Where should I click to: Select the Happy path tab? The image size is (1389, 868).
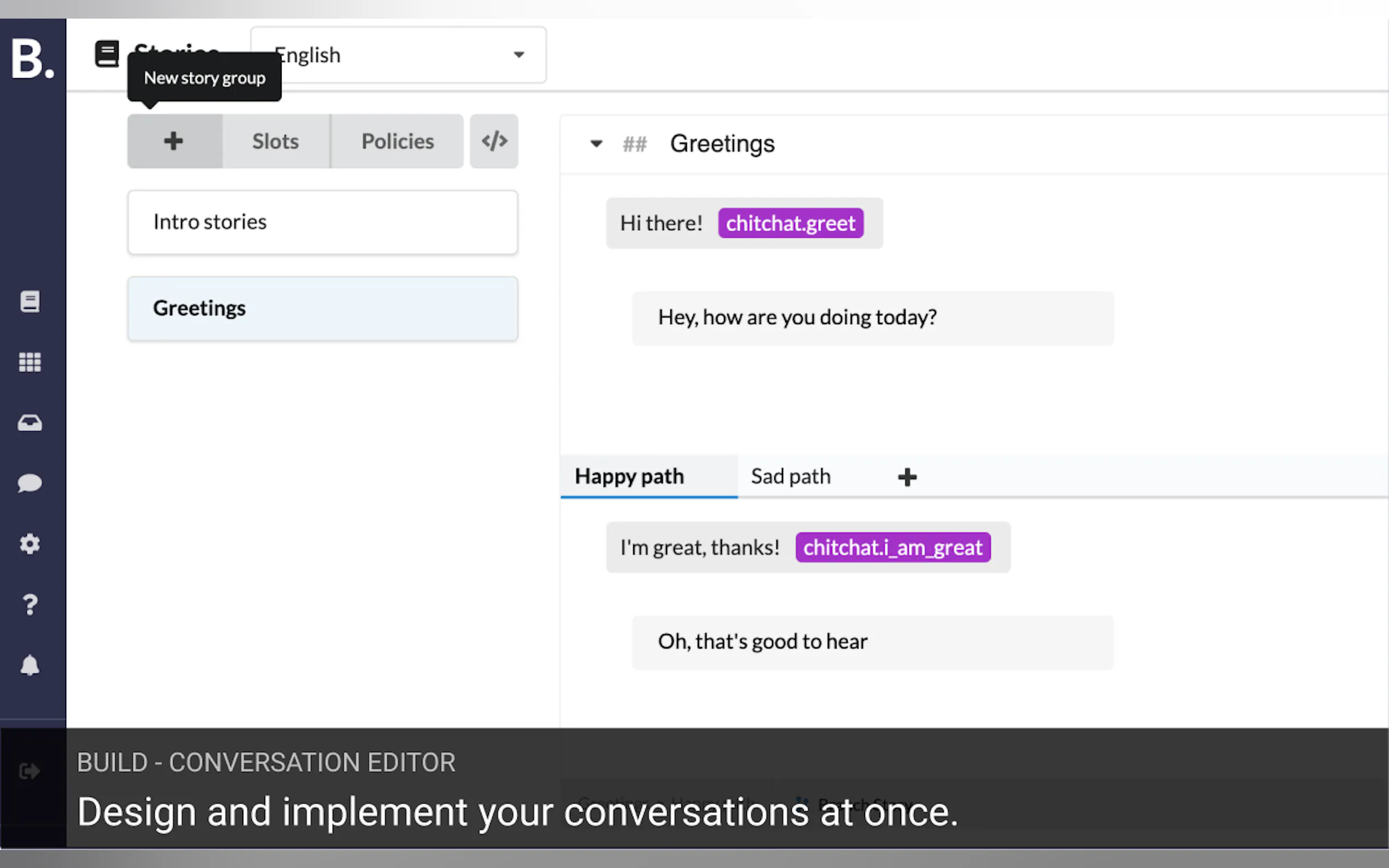point(629,477)
